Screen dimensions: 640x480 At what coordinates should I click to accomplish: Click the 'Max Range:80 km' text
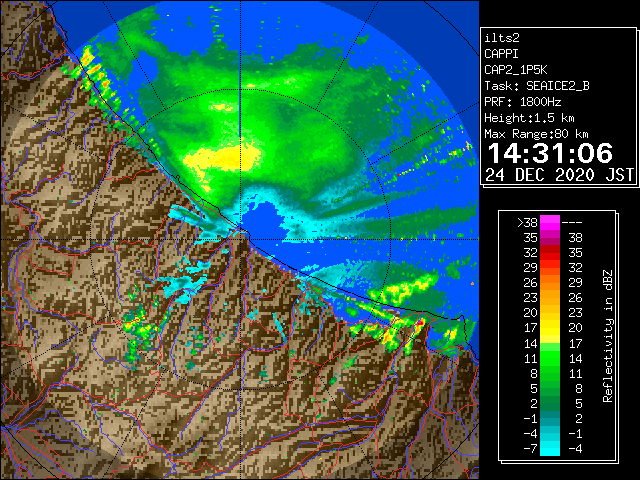point(536,134)
